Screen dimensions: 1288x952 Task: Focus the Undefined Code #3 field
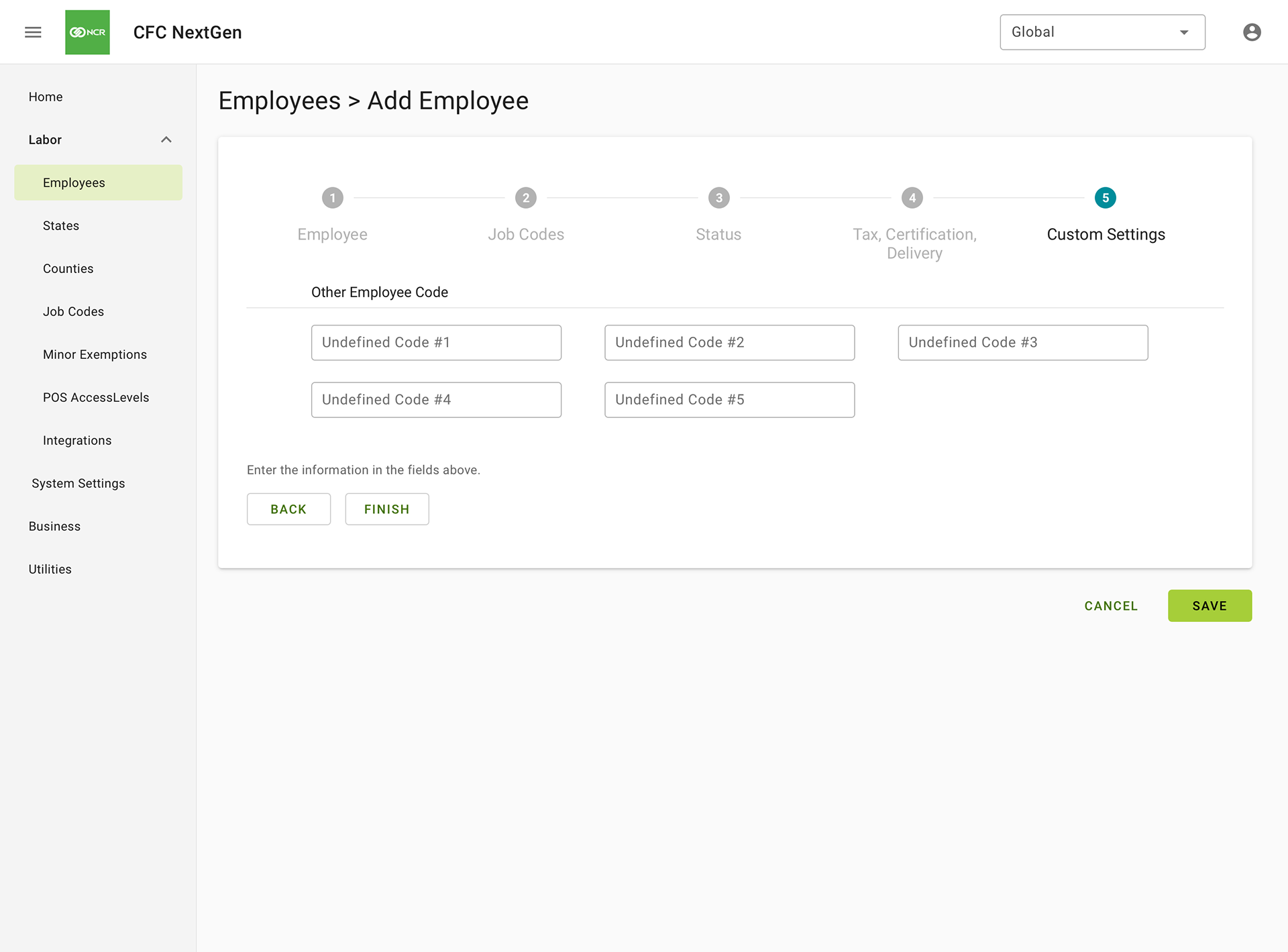1023,343
